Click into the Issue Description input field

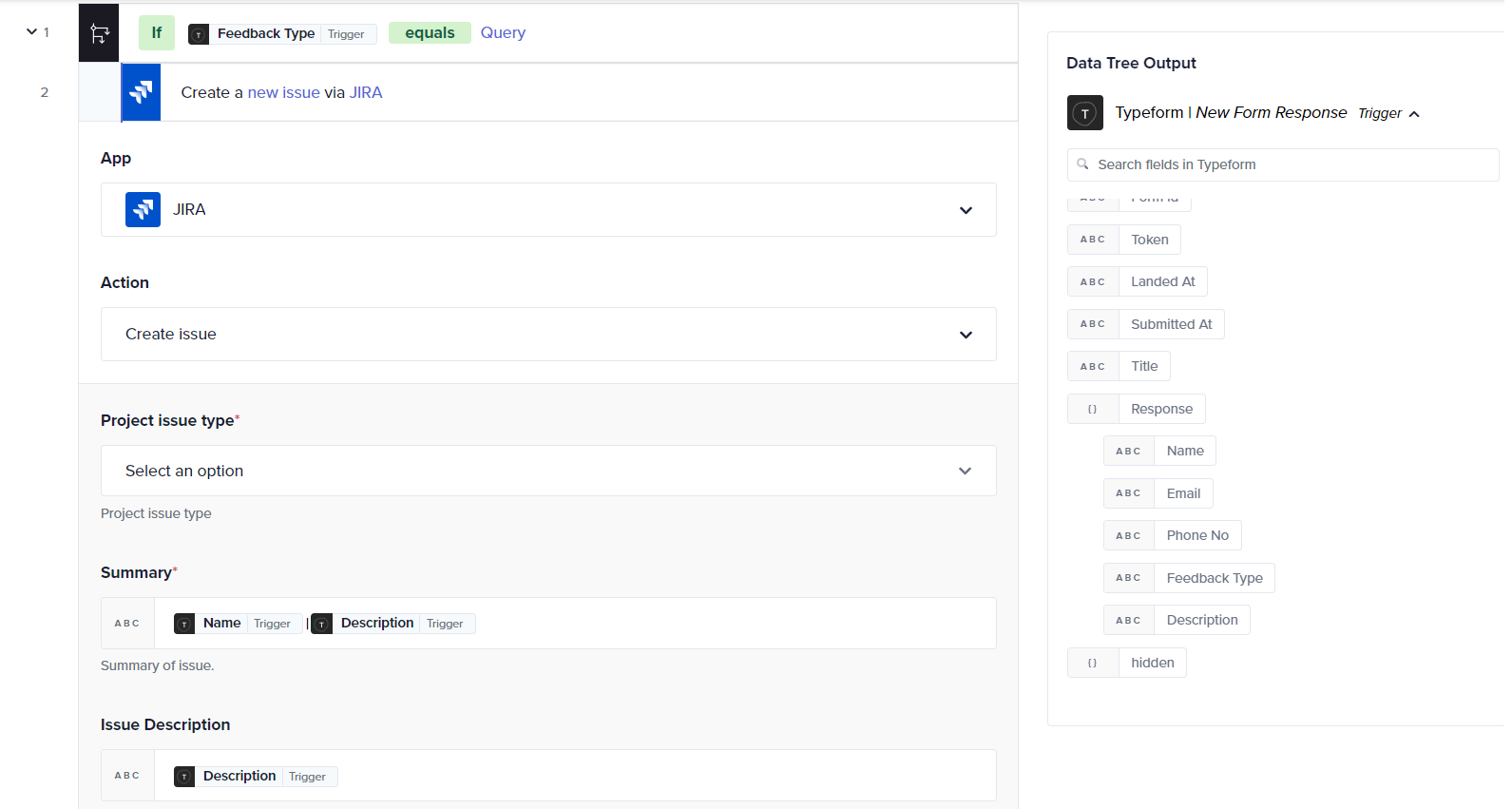(x=575, y=776)
